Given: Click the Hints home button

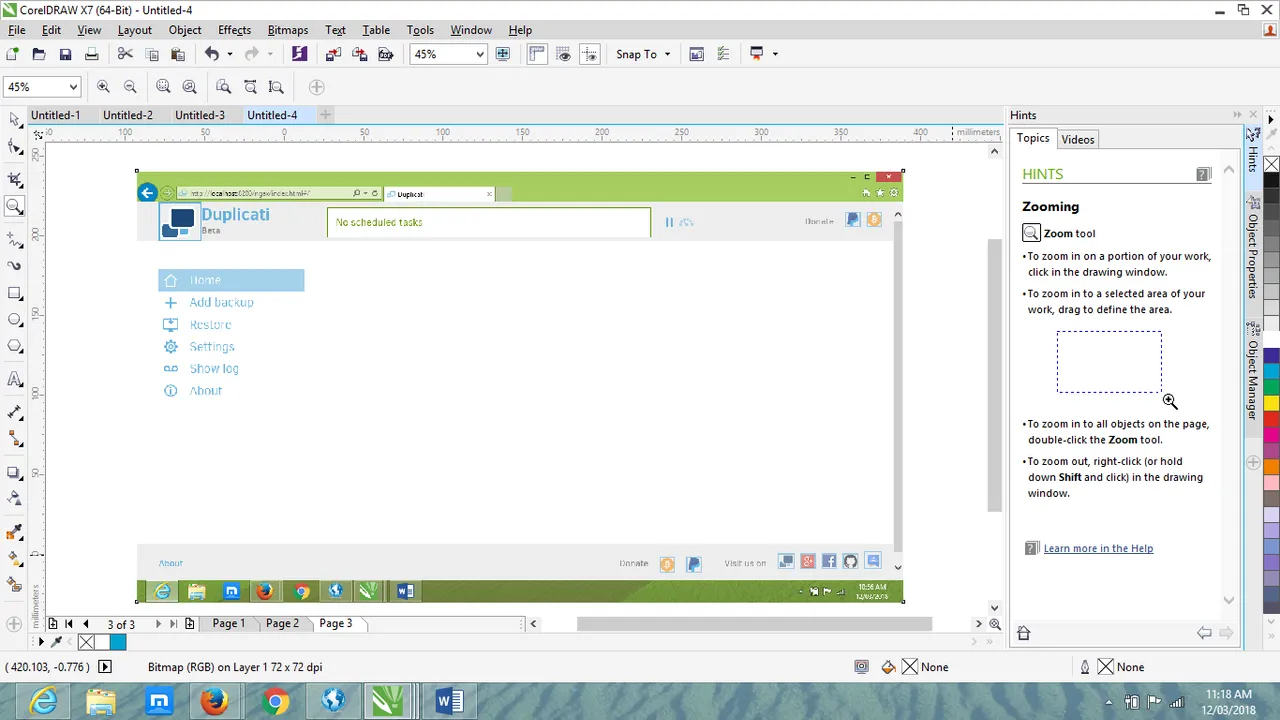Looking at the screenshot, I should coord(1023,633).
